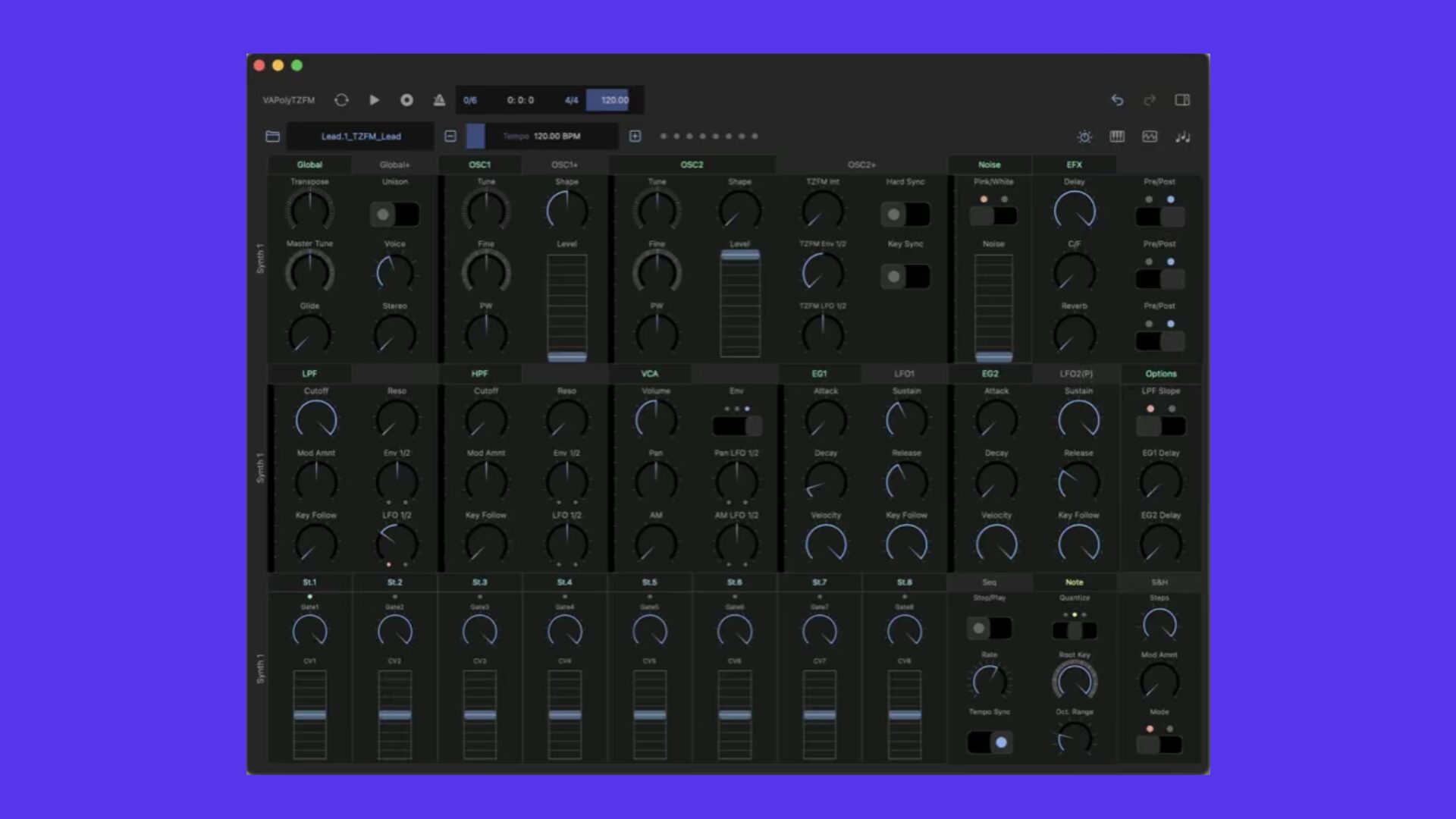The image size is (1456, 819).
Task: Select the Lead.1_TZFM_Lead preset name
Action: coord(361,136)
